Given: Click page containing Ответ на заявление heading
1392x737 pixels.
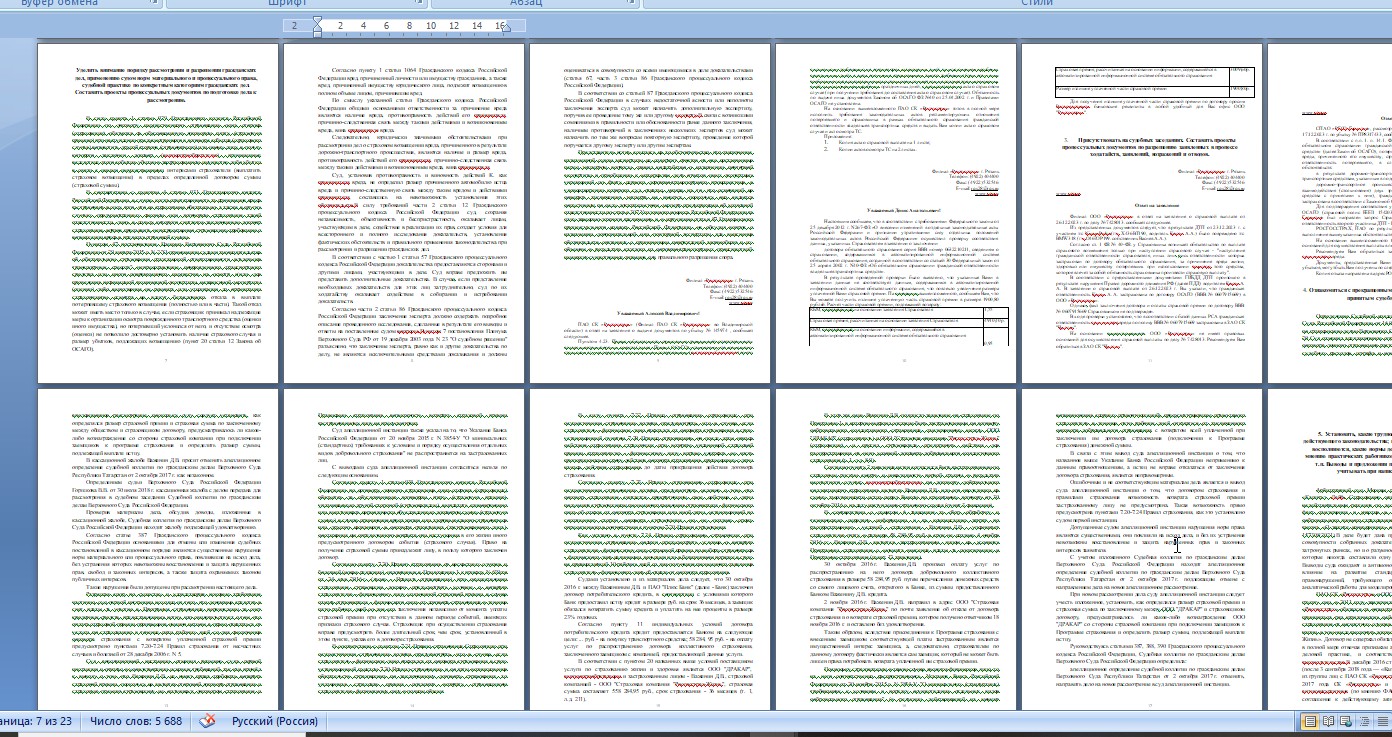Looking at the screenshot, I should 1139,213.
